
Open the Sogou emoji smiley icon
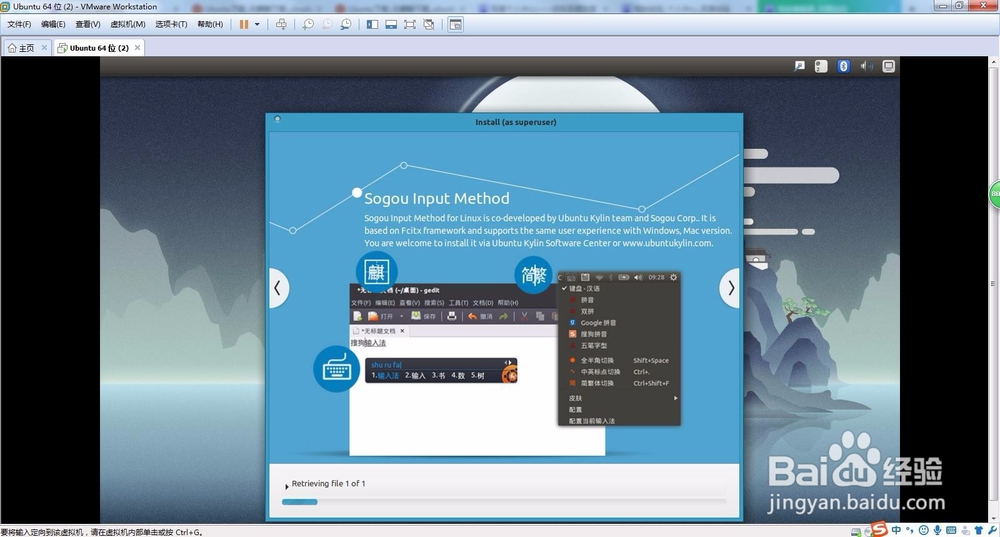coord(923,530)
